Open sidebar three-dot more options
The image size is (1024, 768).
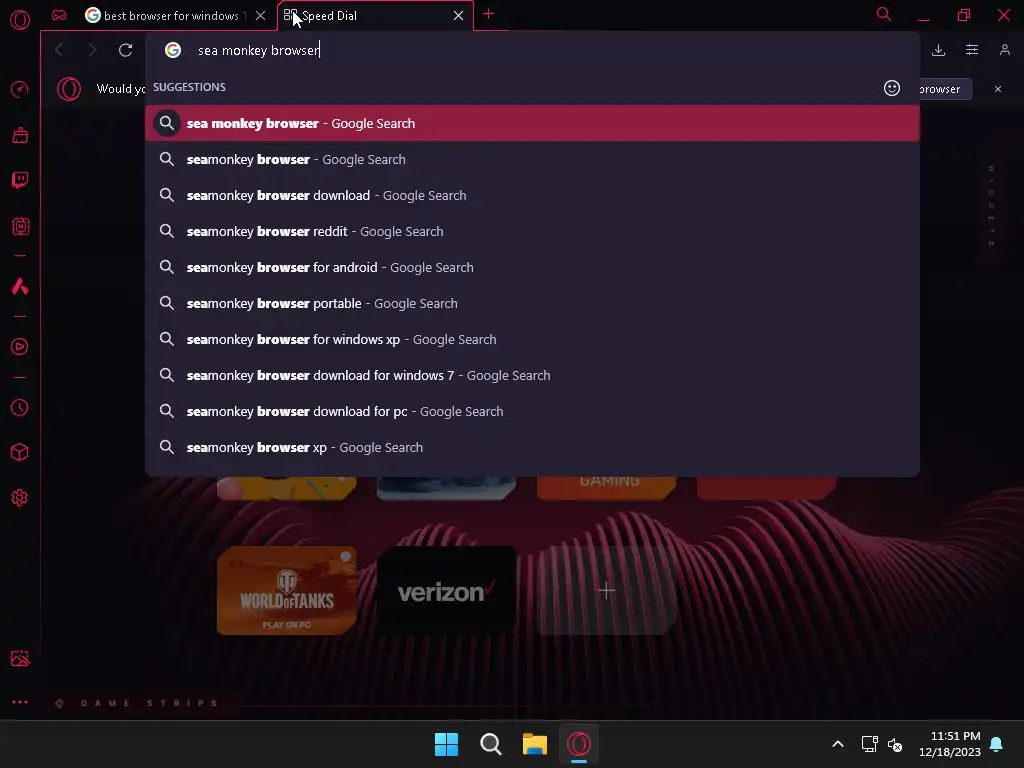coord(20,702)
